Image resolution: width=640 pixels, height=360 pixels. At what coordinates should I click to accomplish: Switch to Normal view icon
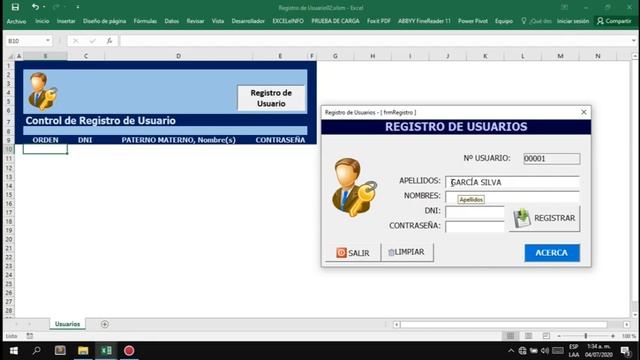(510, 336)
